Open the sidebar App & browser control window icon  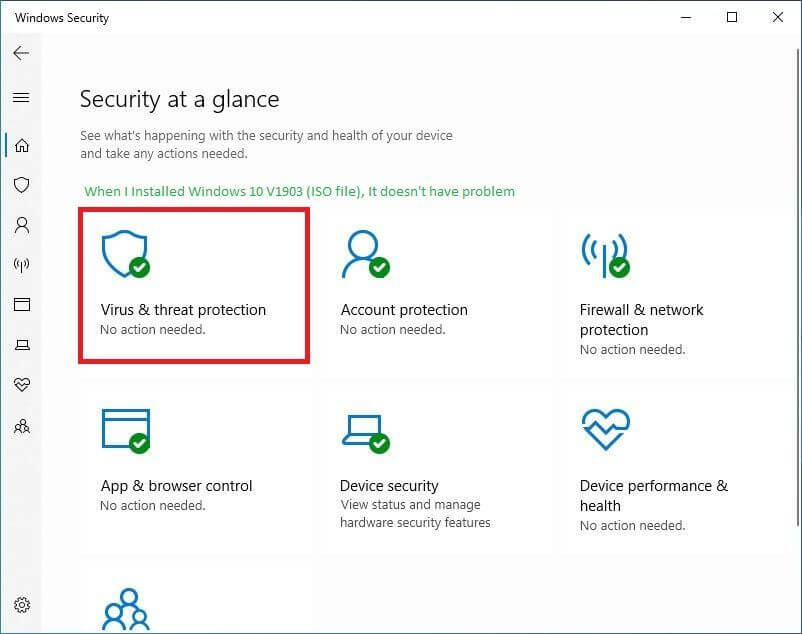click(21, 304)
